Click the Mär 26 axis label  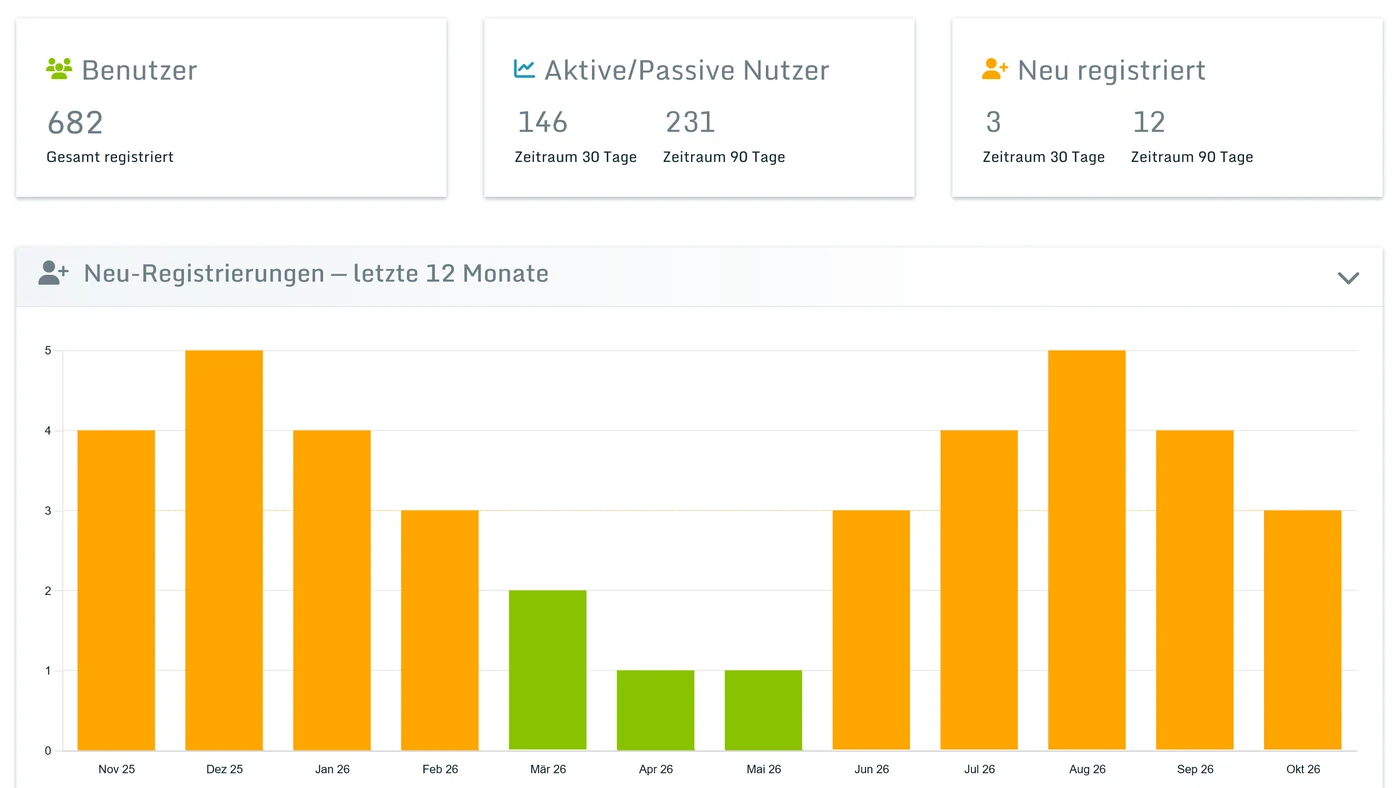coord(548,769)
